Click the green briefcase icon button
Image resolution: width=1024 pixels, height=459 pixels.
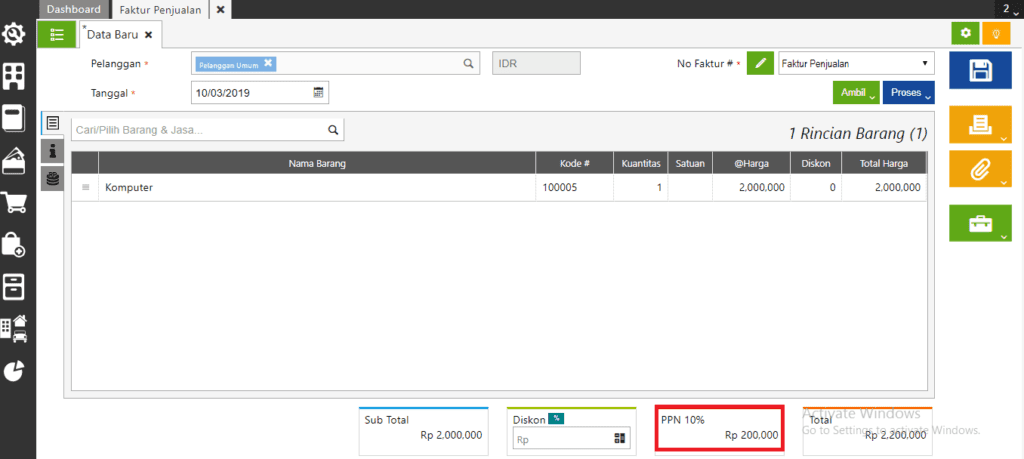981,222
